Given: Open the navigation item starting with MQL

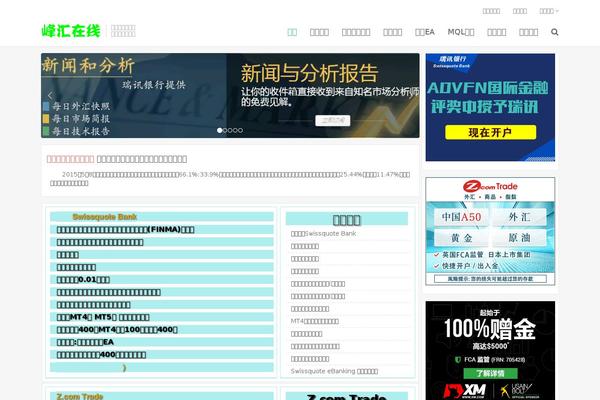Looking at the screenshot, I should pyautogui.click(x=461, y=32).
